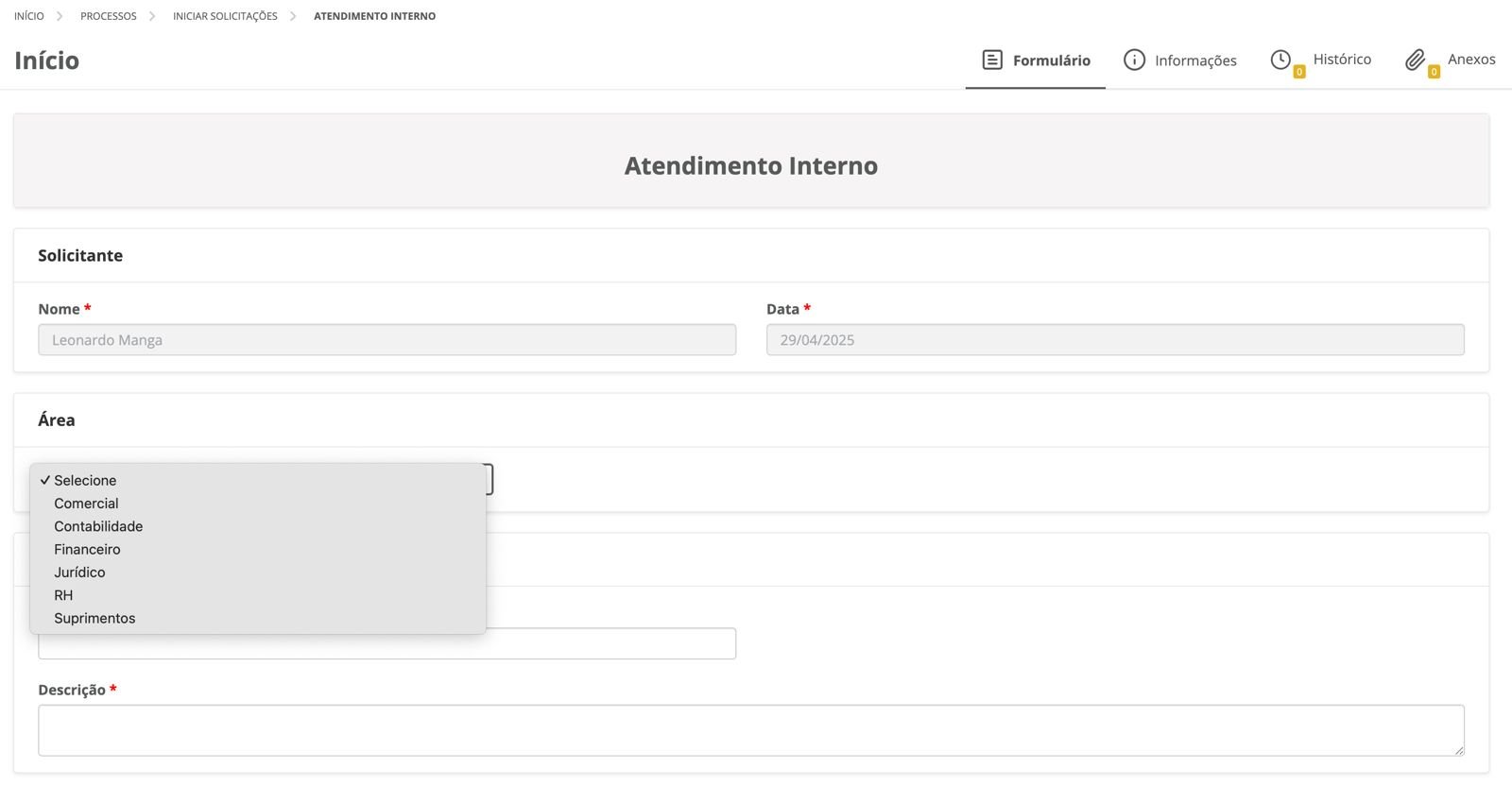
Task: Click the Data field showing 29/04/2025
Action: (x=1115, y=340)
